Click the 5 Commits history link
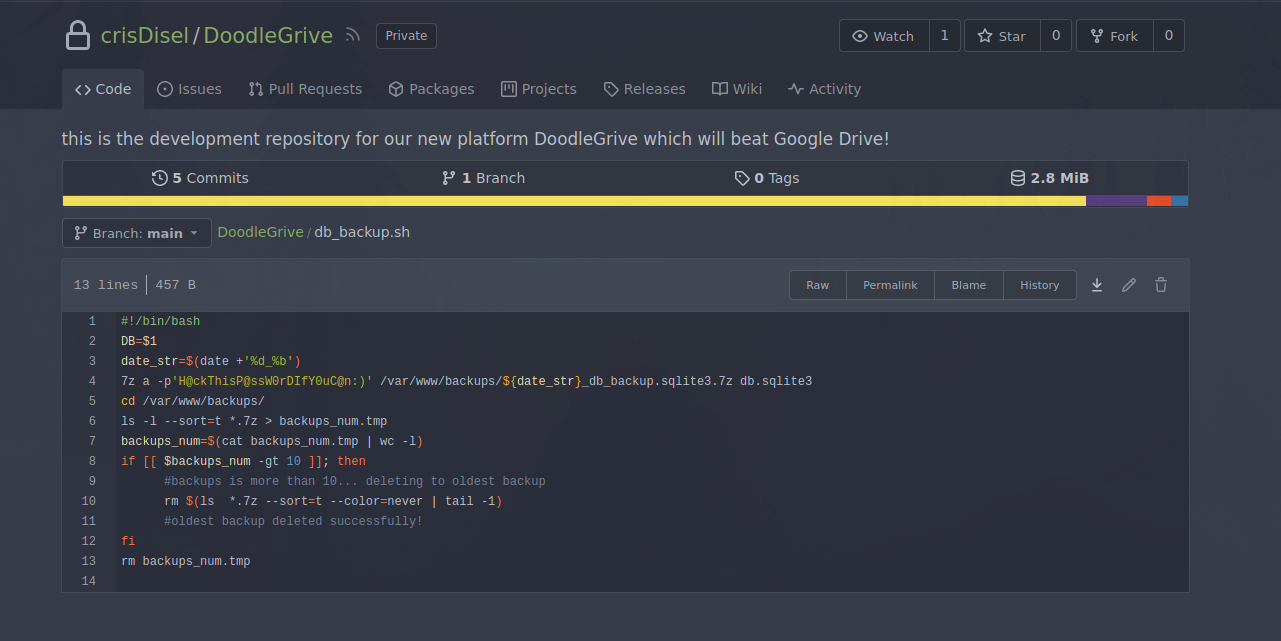This screenshot has height=641, width=1281. point(200,178)
